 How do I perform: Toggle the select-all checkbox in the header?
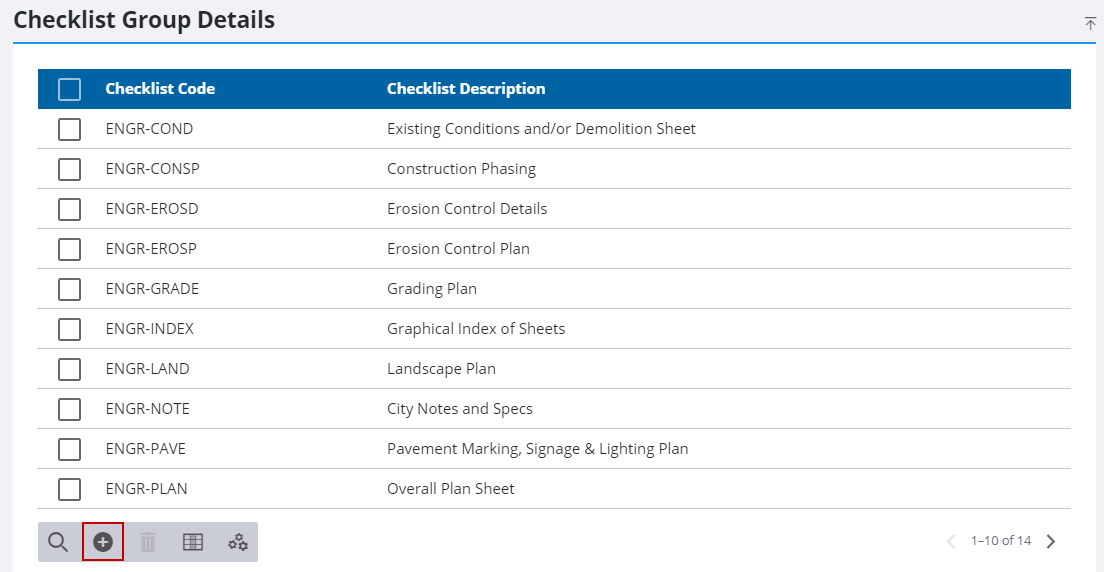click(x=69, y=89)
